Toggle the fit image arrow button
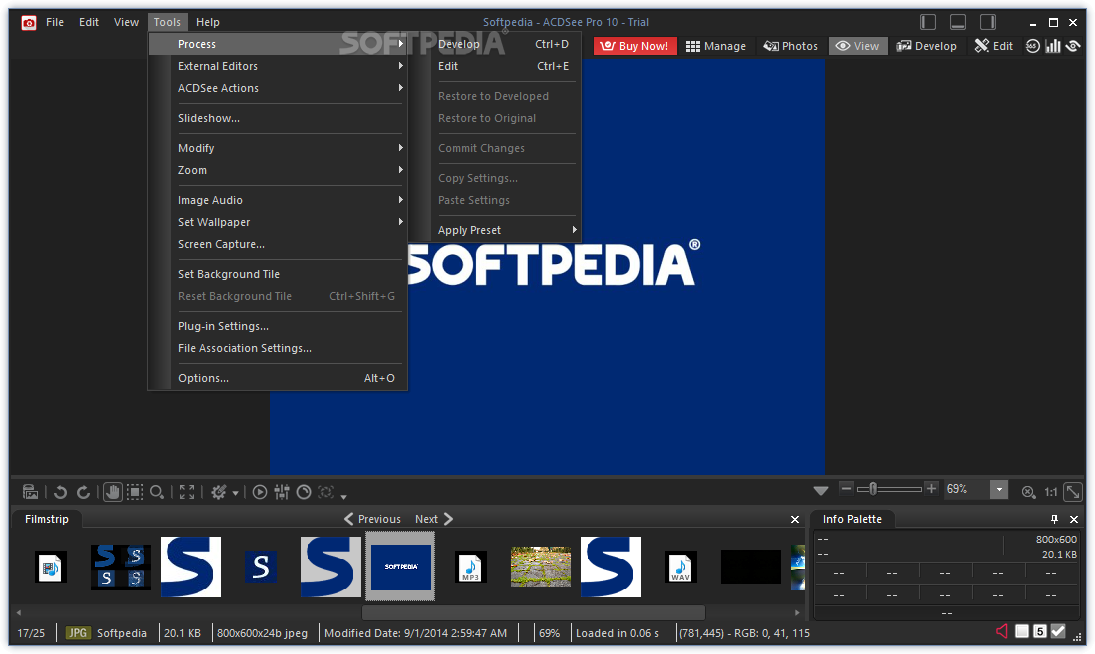Image resolution: width=1095 pixels, height=654 pixels. pos(1073,492)
